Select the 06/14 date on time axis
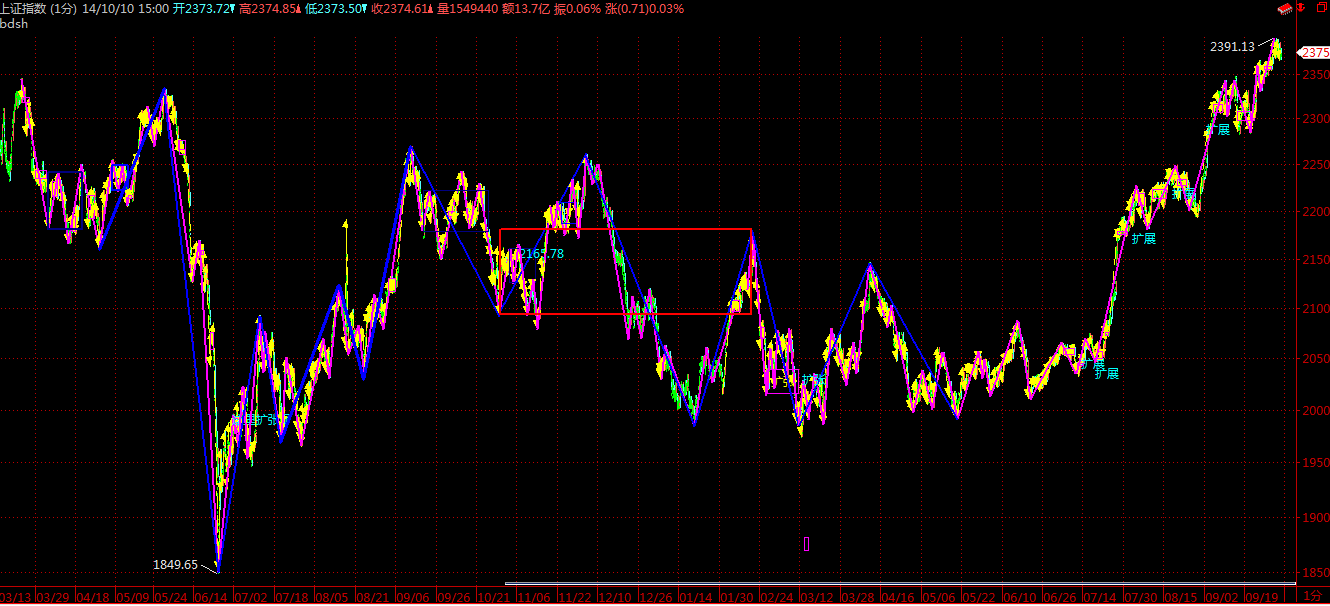 [211, 597]
